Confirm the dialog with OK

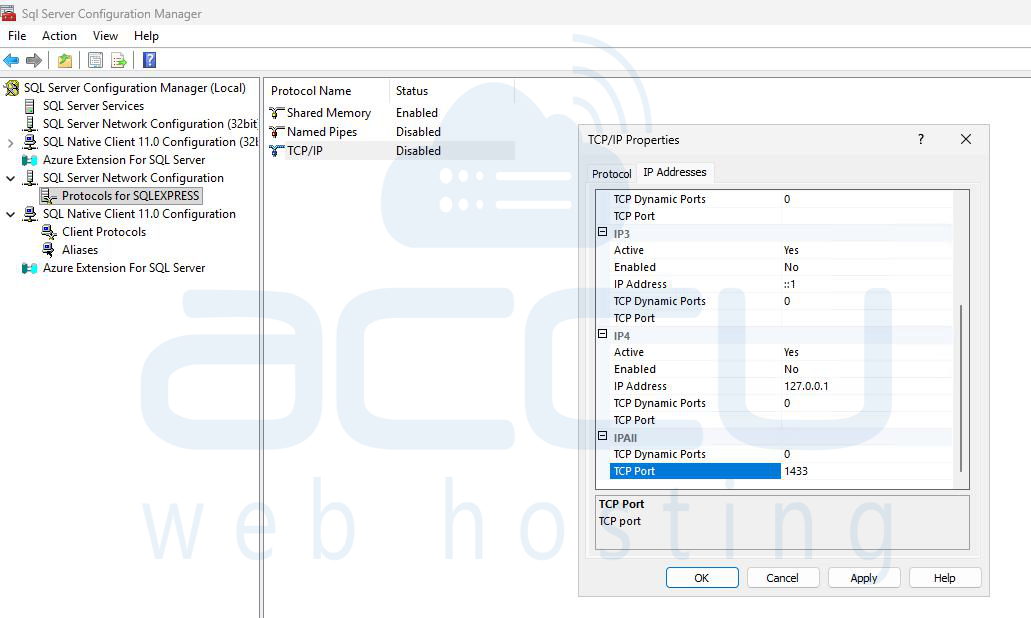coord(702,578)
